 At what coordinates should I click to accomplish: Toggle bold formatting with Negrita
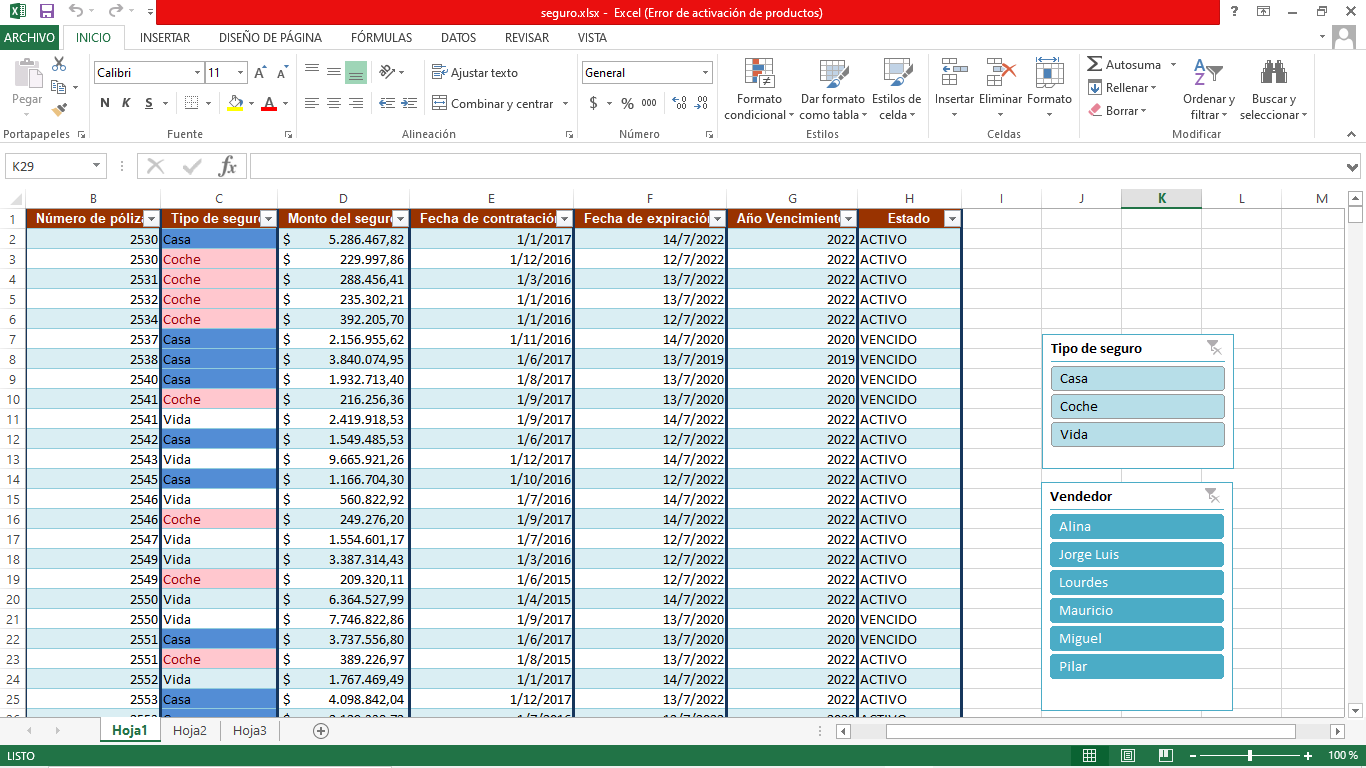coord(103,103)
